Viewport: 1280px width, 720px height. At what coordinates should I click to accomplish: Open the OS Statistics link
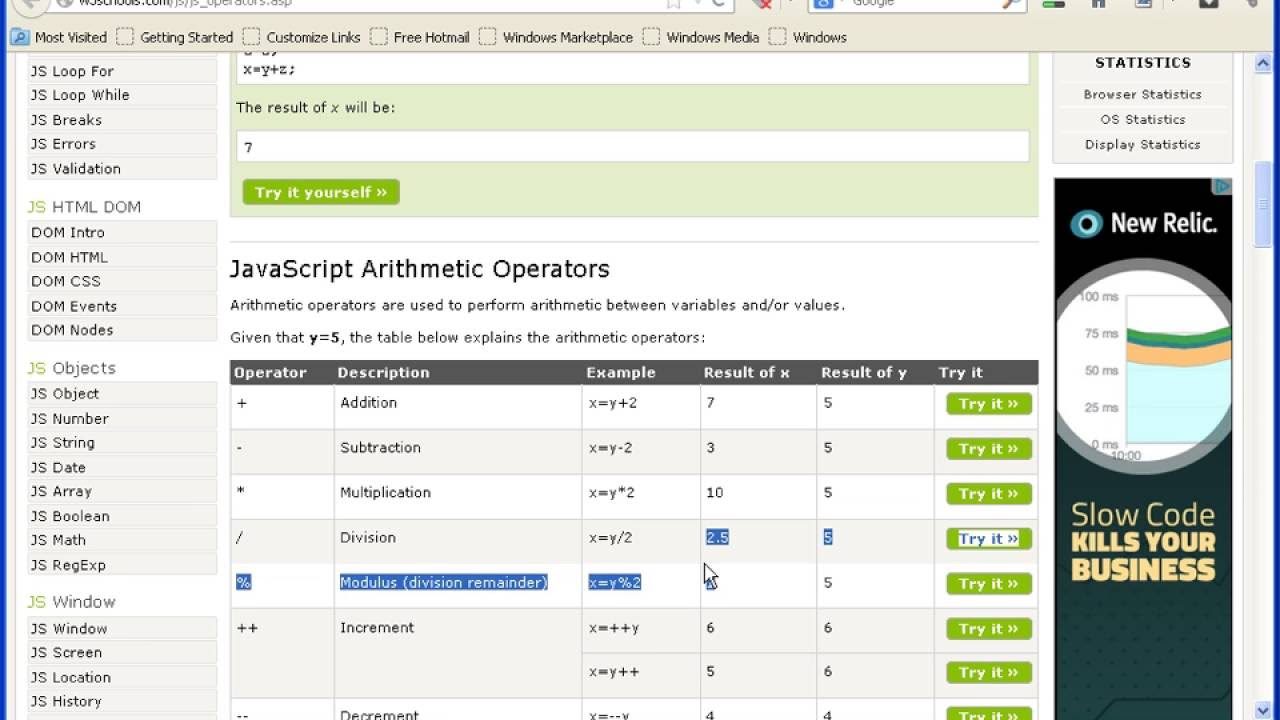1142,119
